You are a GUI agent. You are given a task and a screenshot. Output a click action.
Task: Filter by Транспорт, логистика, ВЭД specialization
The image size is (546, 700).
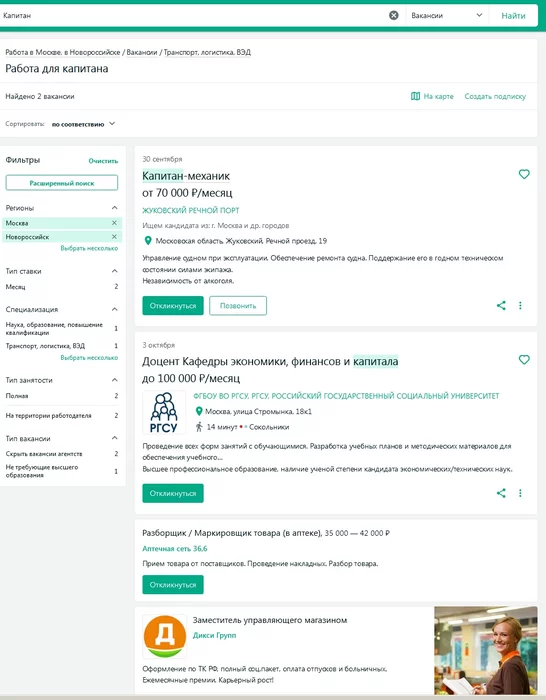pos(62,346)
